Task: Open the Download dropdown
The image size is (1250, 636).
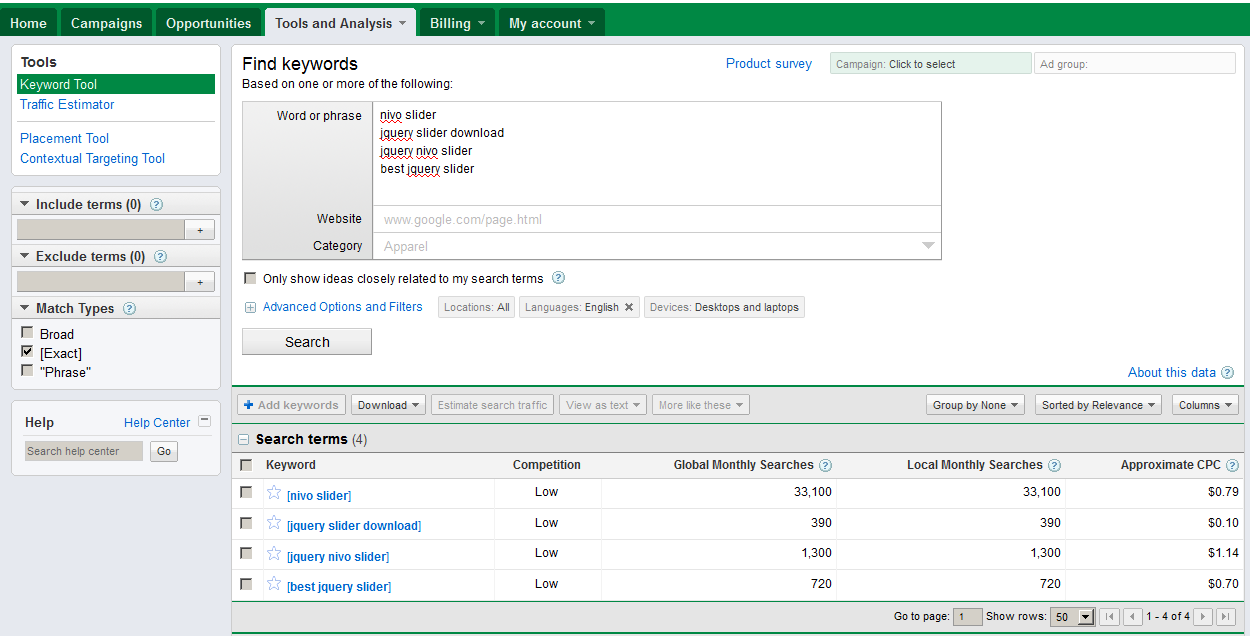Action: click(388, 405)
